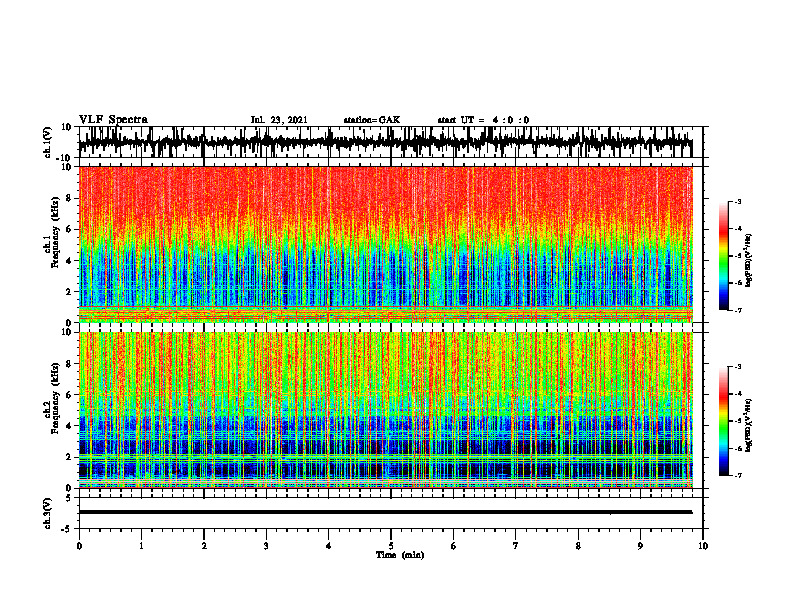792x612 pixels.
Task: Click the "3" tick on Time axis
Action: pos(266,546)
